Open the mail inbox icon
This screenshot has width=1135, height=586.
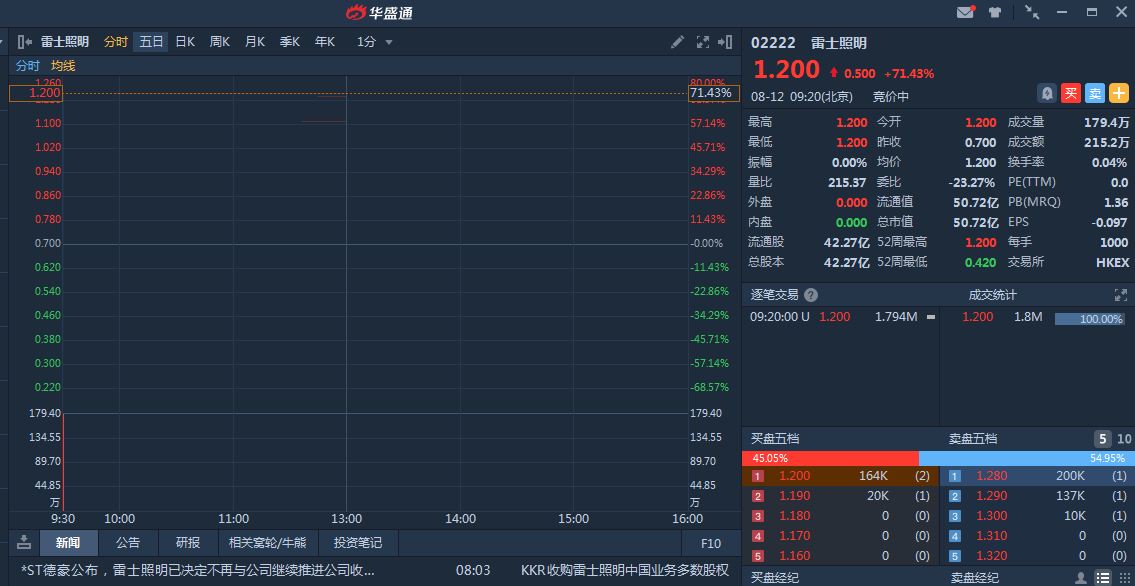[965, 13]
